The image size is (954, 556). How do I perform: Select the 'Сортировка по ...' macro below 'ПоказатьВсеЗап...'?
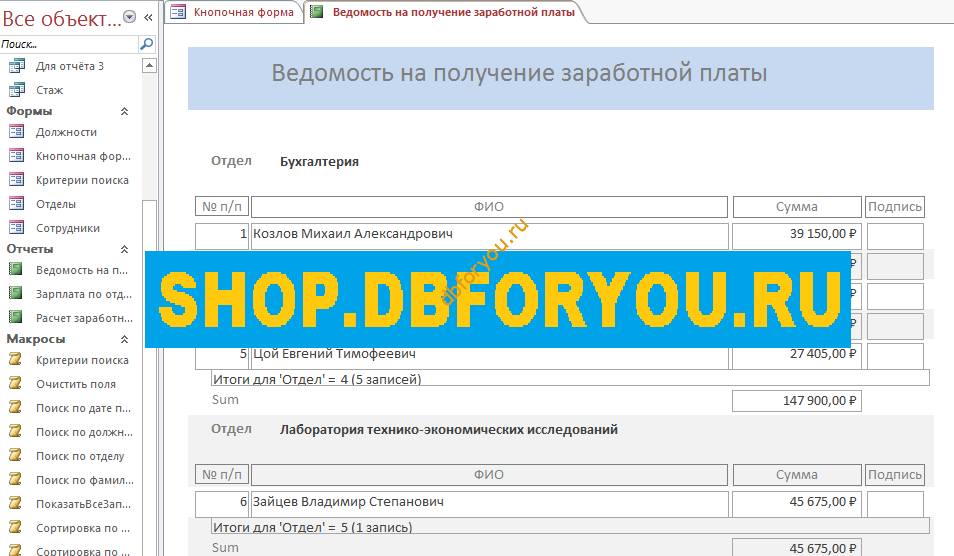(x=83, y=528)
